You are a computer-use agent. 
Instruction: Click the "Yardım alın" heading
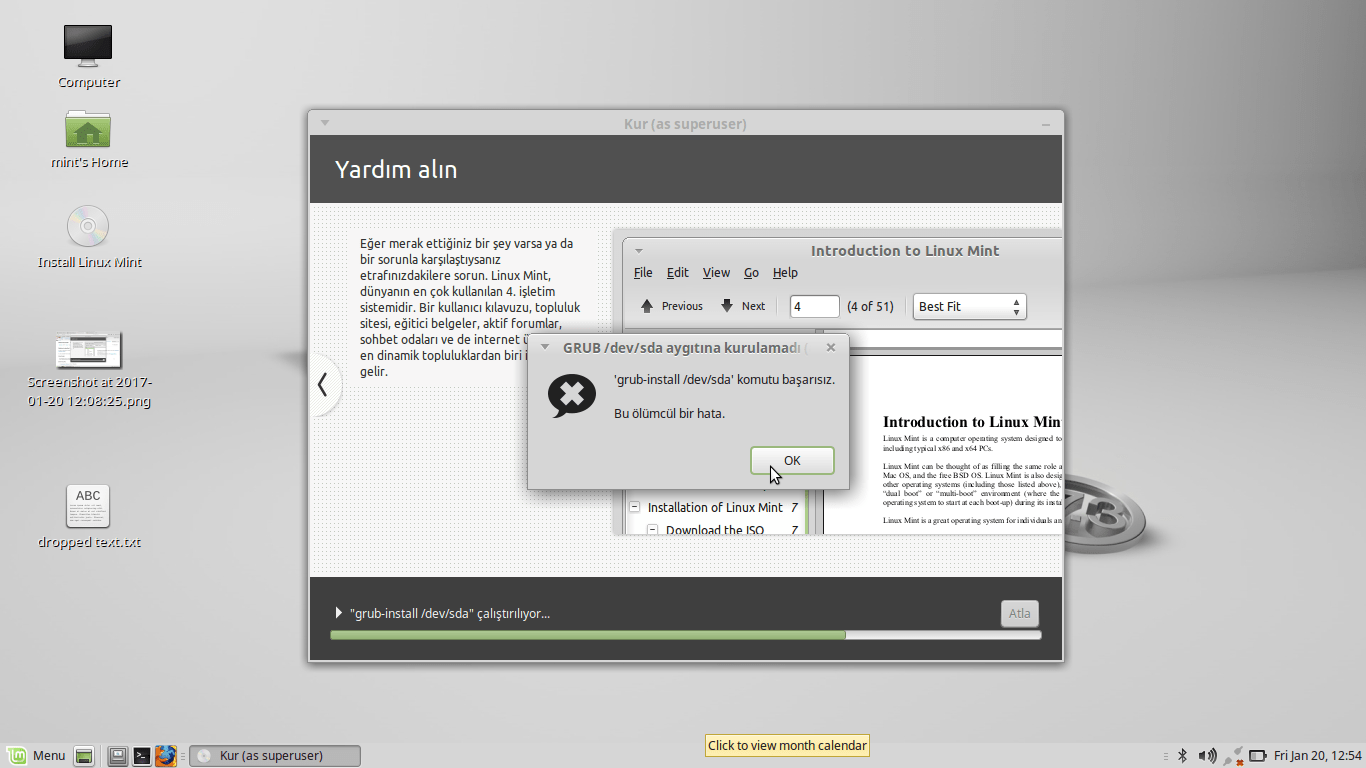(396, 169)
